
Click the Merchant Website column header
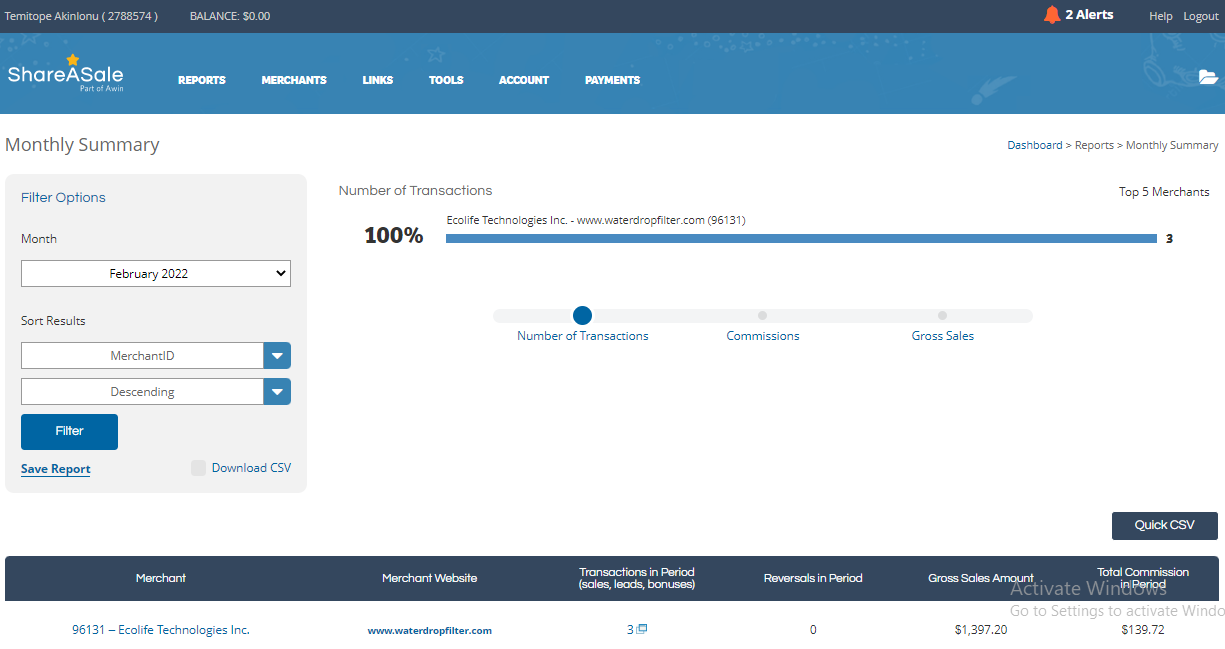pyautogui.click(x=430, y=578)
